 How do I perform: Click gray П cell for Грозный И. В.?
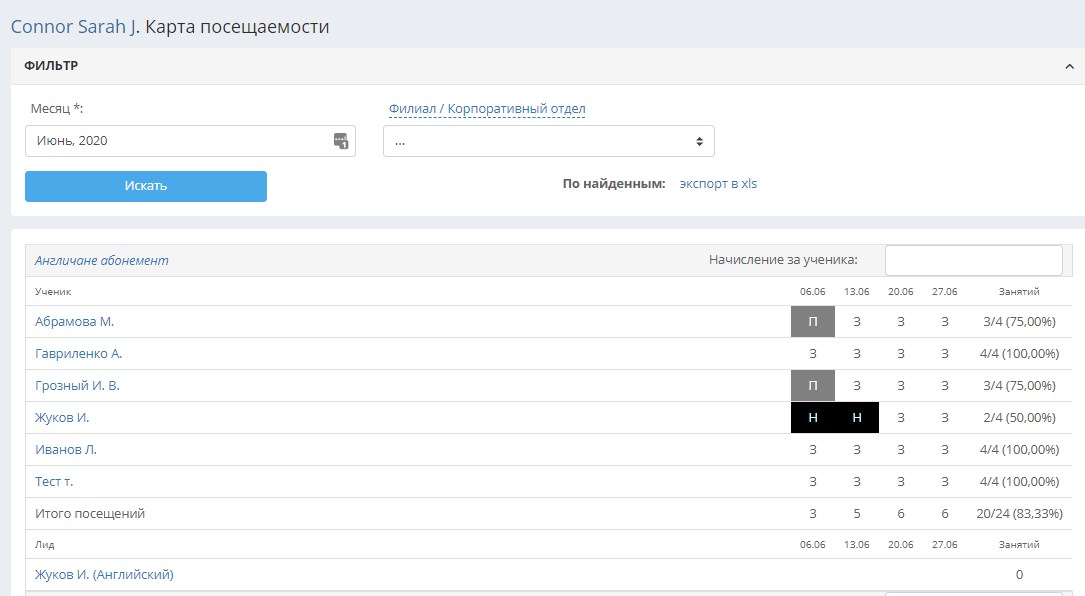[813, 386]
